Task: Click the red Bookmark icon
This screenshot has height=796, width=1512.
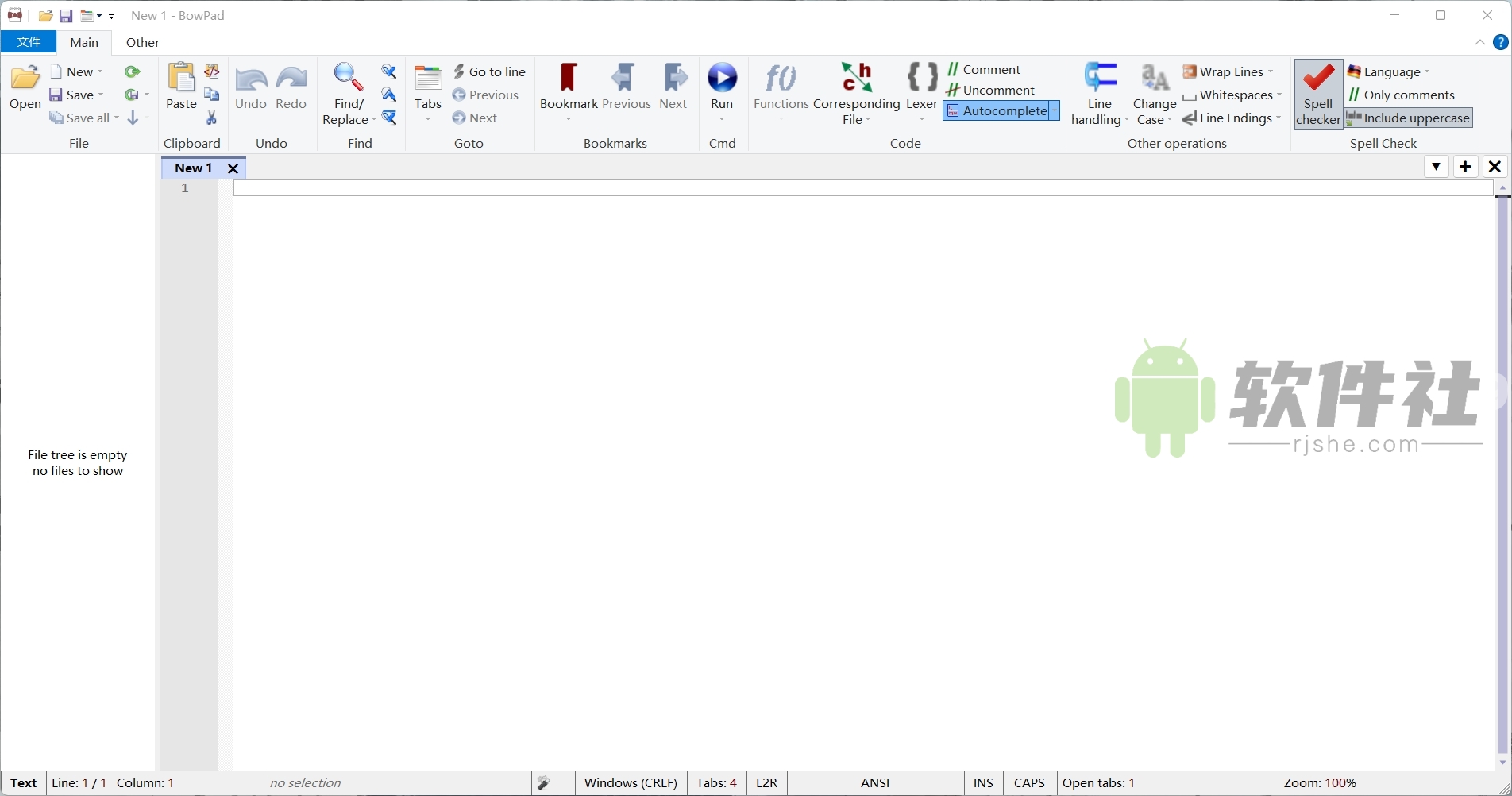Action: click(x=569, y=79)
